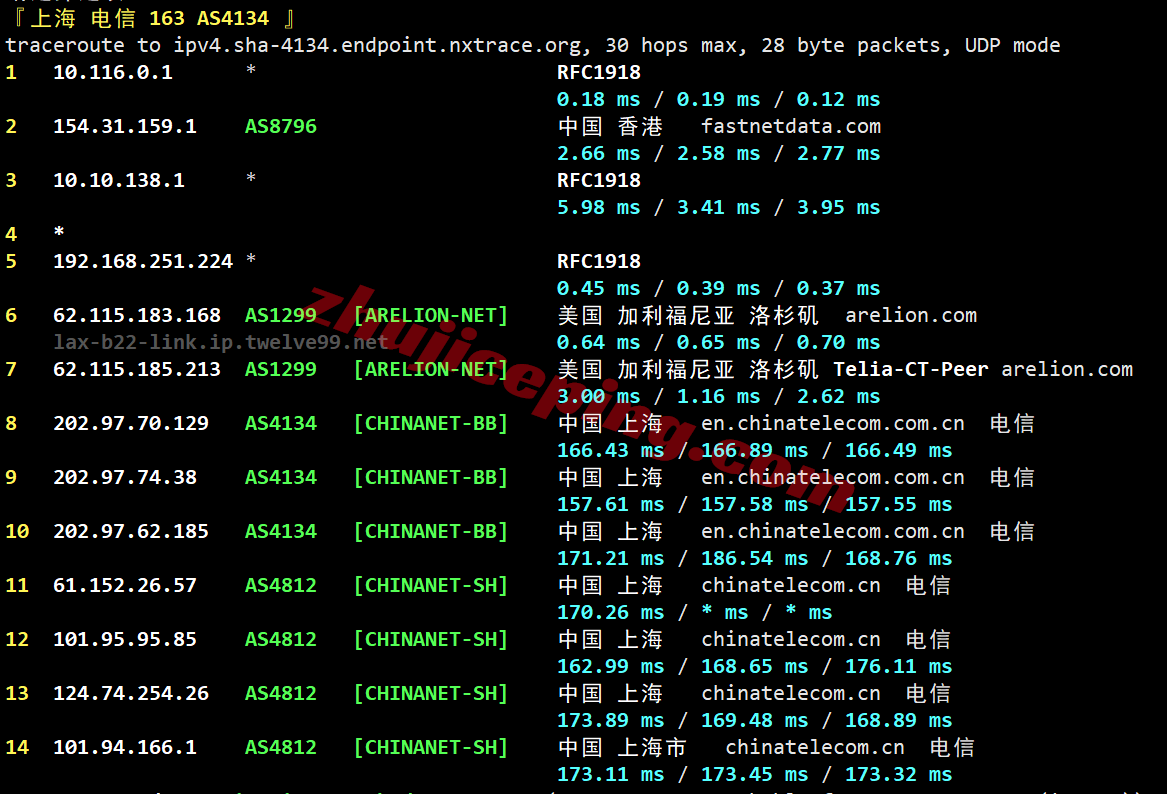Select the IP 61.152.26.57
This screenshot has height=794, width=1167.
(124, 585)
